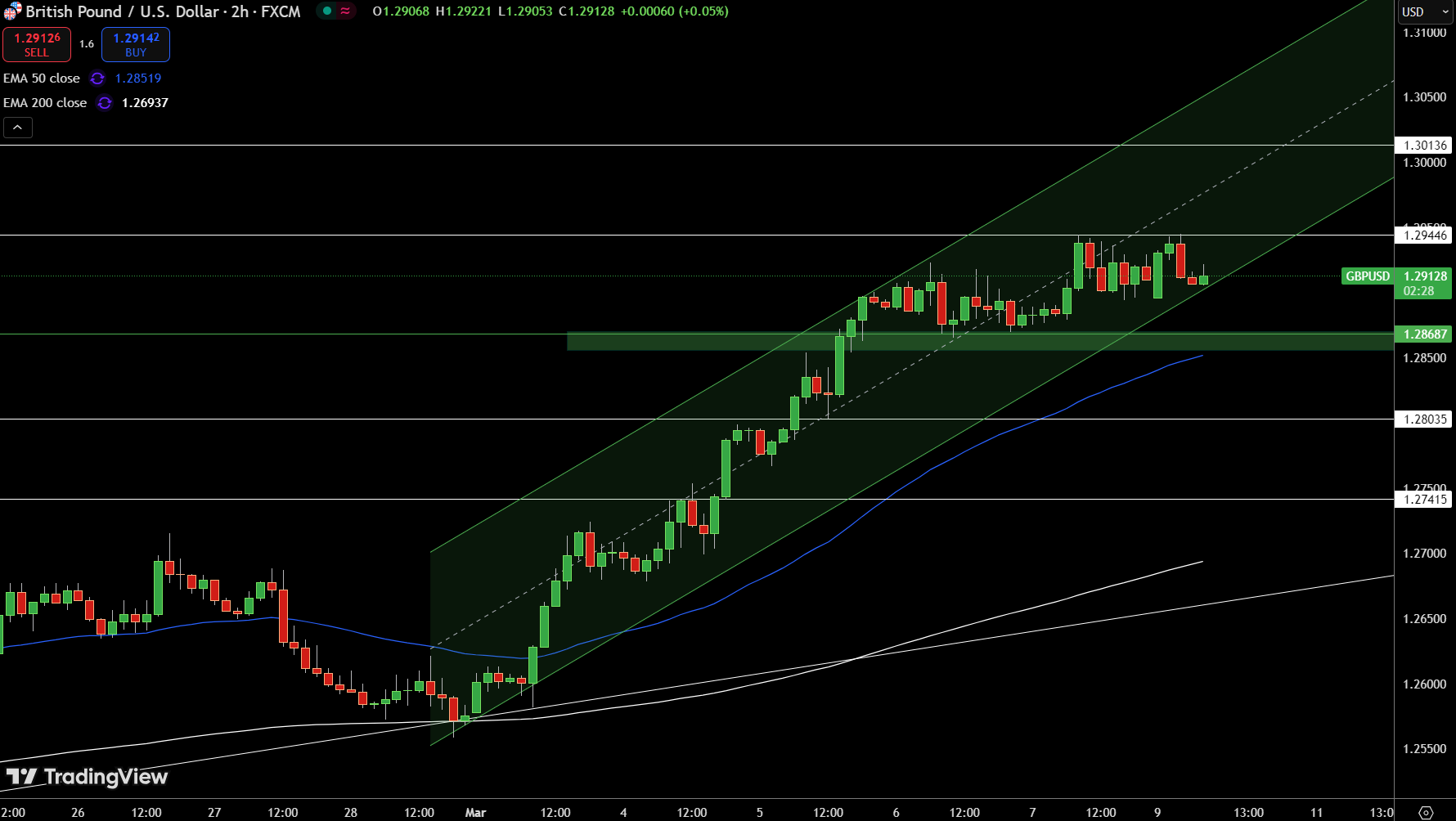The width and height of the screenshot is (1456, 821).
Task: Click the 1.28035 price level label
Action: 1423,419
